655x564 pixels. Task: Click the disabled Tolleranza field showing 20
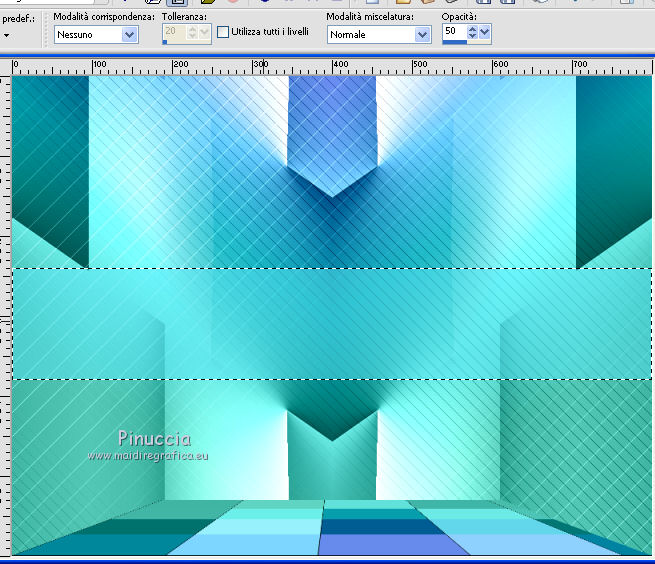(x=174, y=31)
